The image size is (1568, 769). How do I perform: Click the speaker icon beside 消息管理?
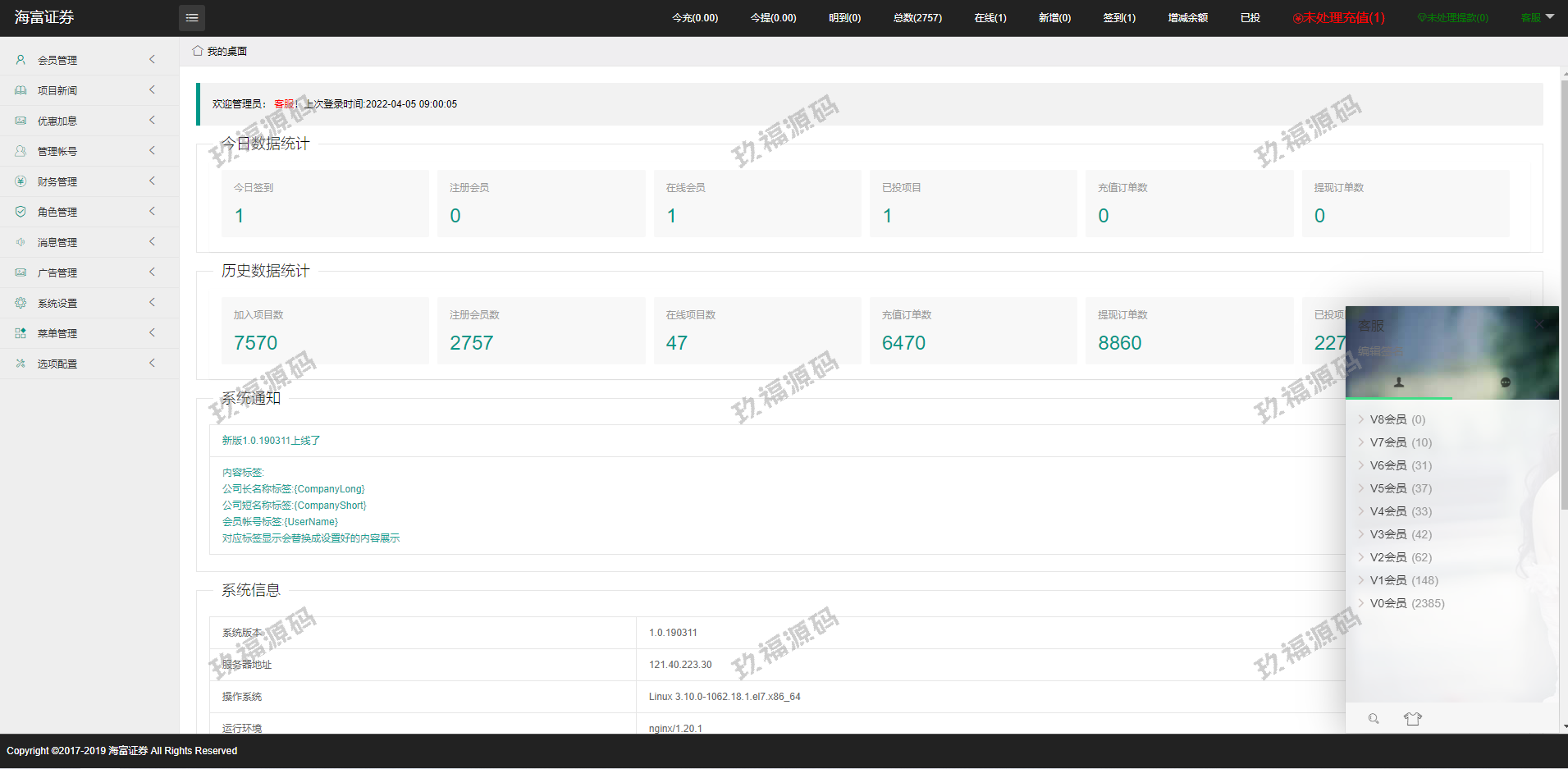click(x=21, y=242)
